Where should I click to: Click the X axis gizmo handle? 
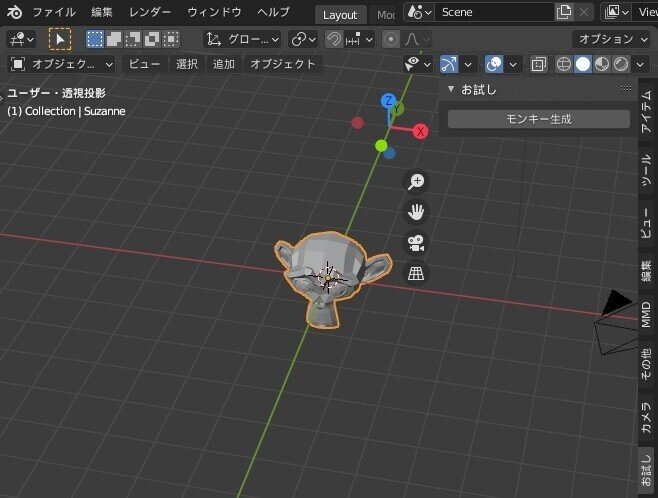pyautogui.click(x=420, y=131)
